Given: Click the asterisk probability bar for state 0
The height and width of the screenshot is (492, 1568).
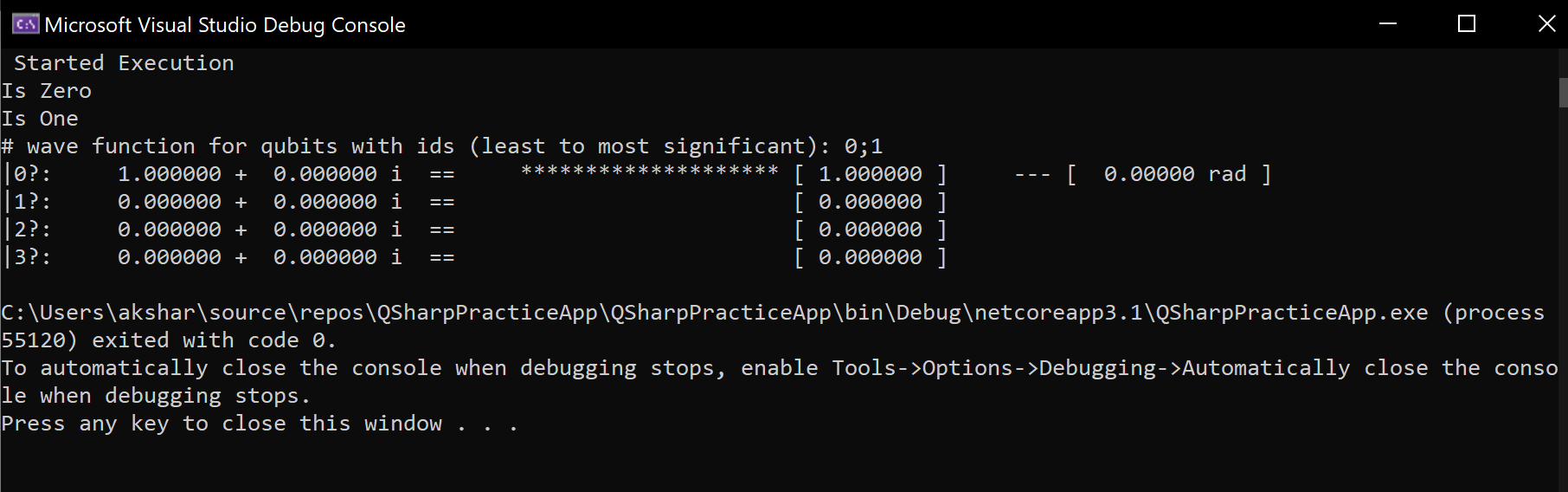Looking at the screenshot, I should 650,171.
